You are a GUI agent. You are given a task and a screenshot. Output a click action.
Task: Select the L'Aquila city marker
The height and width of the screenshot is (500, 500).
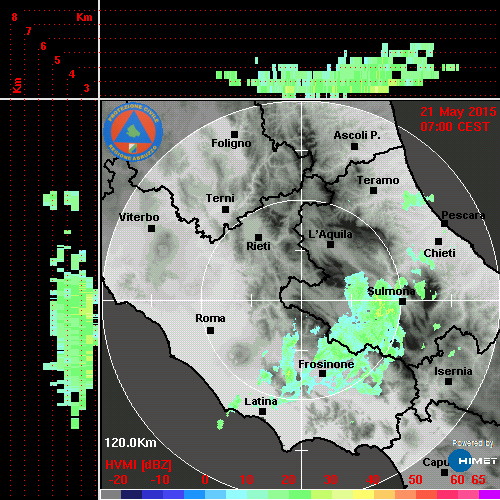pyautogui.click(x=330, y=244)
